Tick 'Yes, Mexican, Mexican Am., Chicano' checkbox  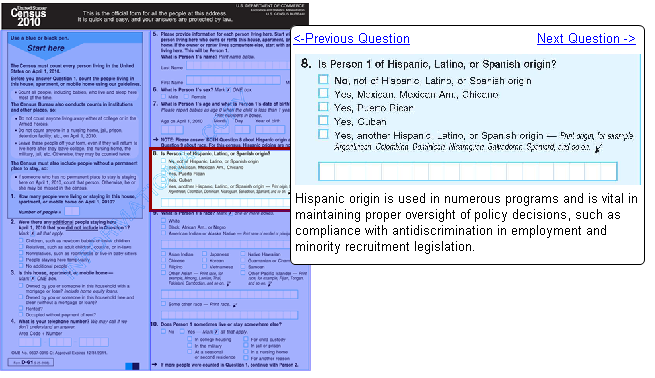(323, 93)
